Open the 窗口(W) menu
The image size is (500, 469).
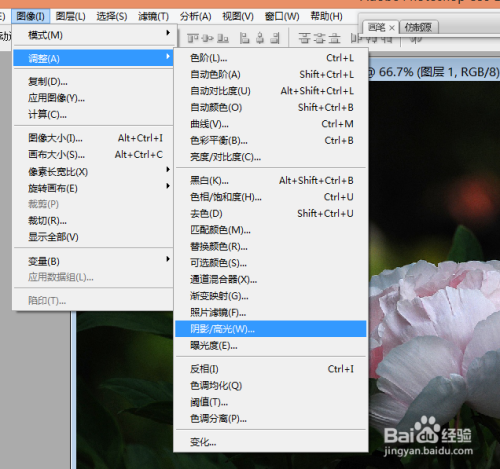282,16
